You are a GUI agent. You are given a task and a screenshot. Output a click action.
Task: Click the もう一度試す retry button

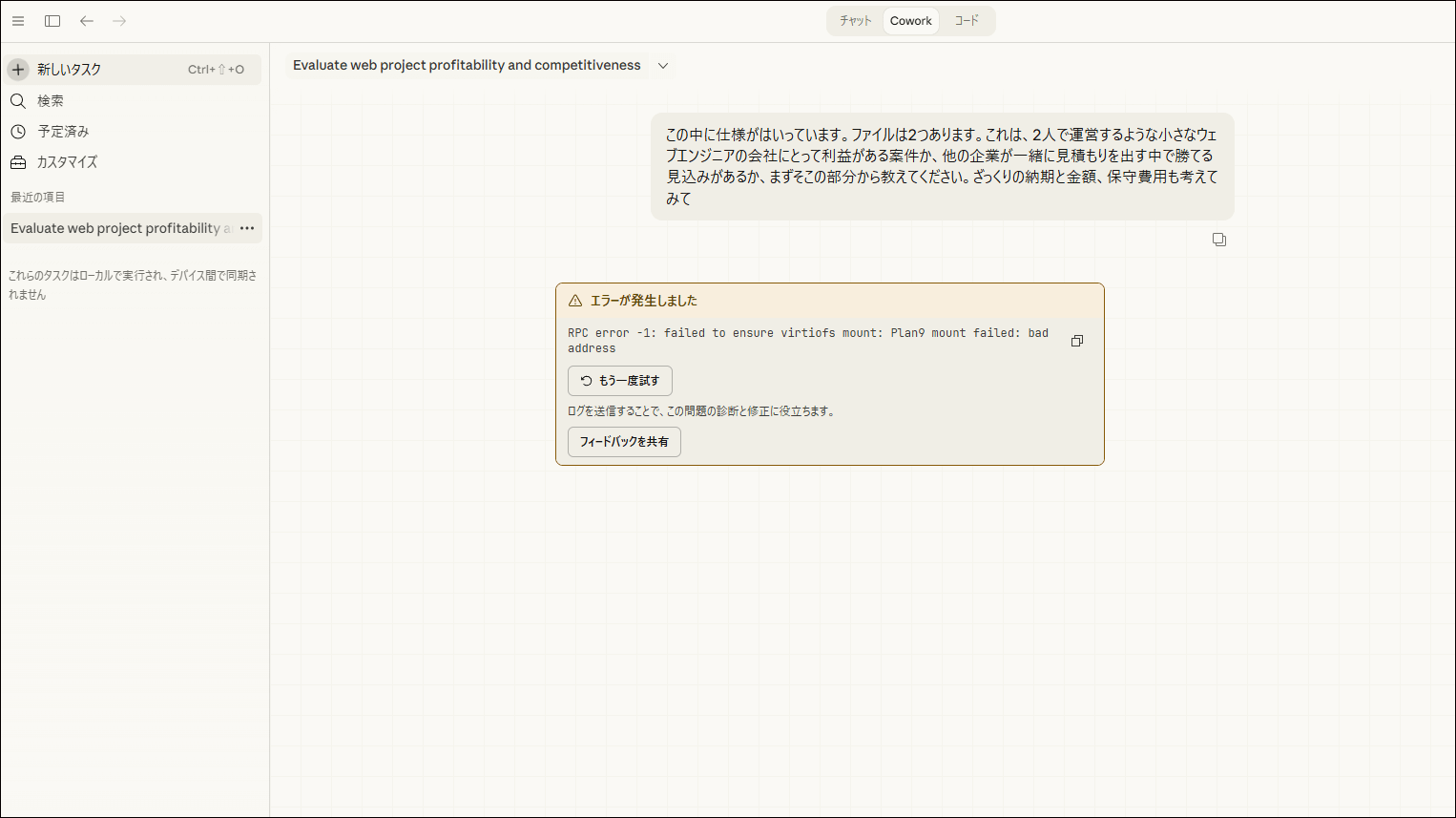click(620, 381)
